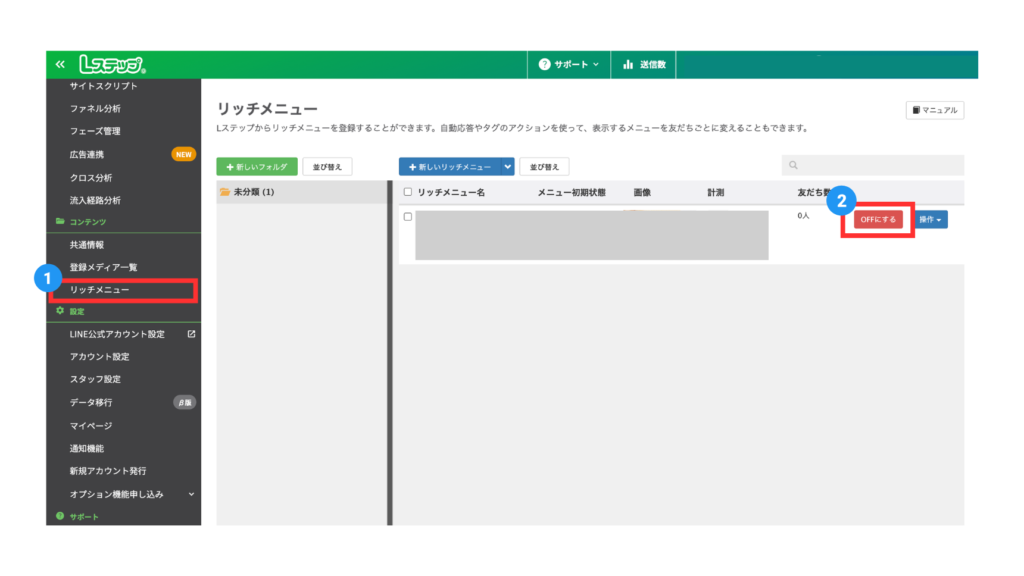
Task: Click the NEW badge next to 広告連携
Action: click(x=184, y=154)
